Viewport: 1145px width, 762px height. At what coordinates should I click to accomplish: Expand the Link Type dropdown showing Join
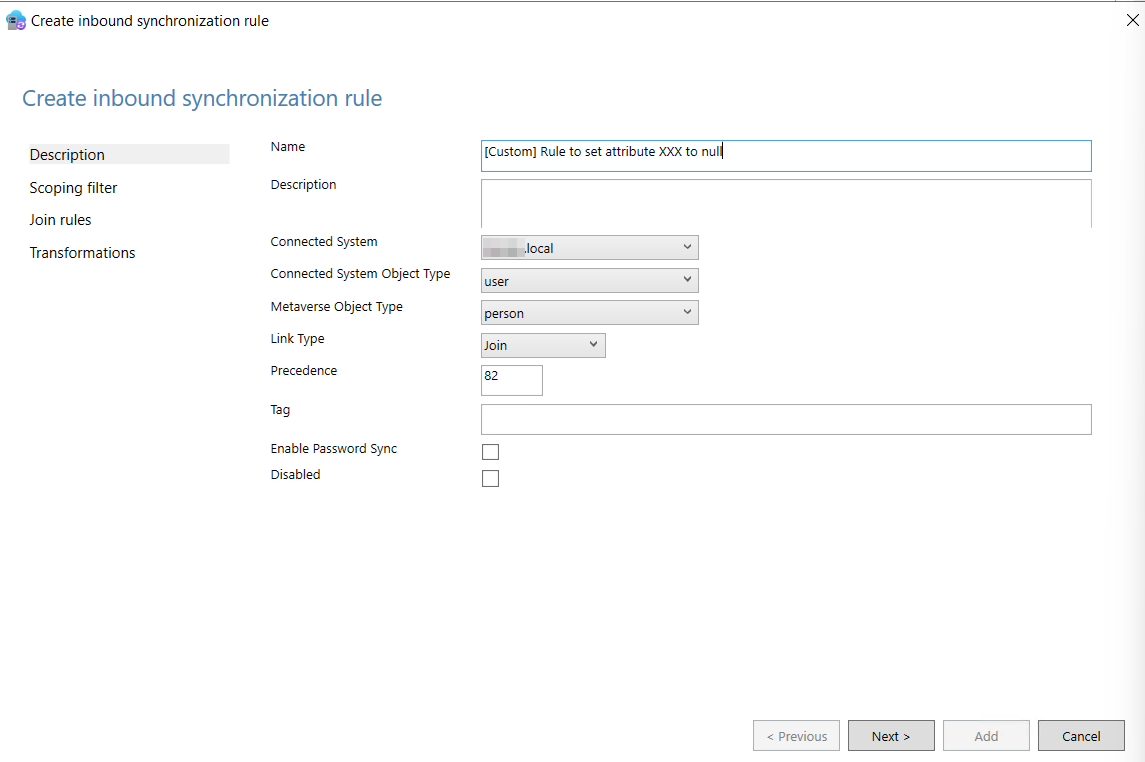pos(543,345)
